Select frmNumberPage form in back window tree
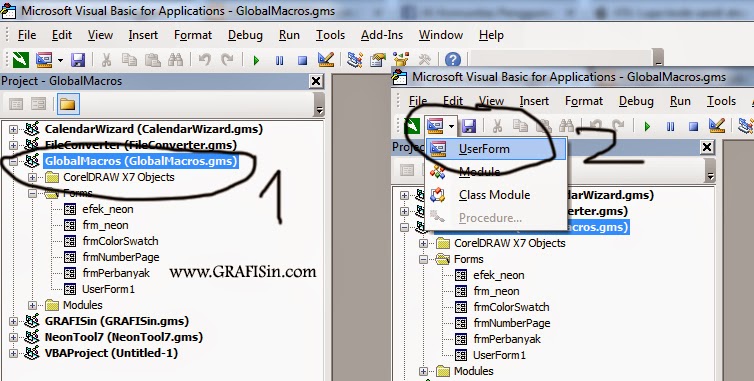Viewport: 754px width, 381px height. 121,257
